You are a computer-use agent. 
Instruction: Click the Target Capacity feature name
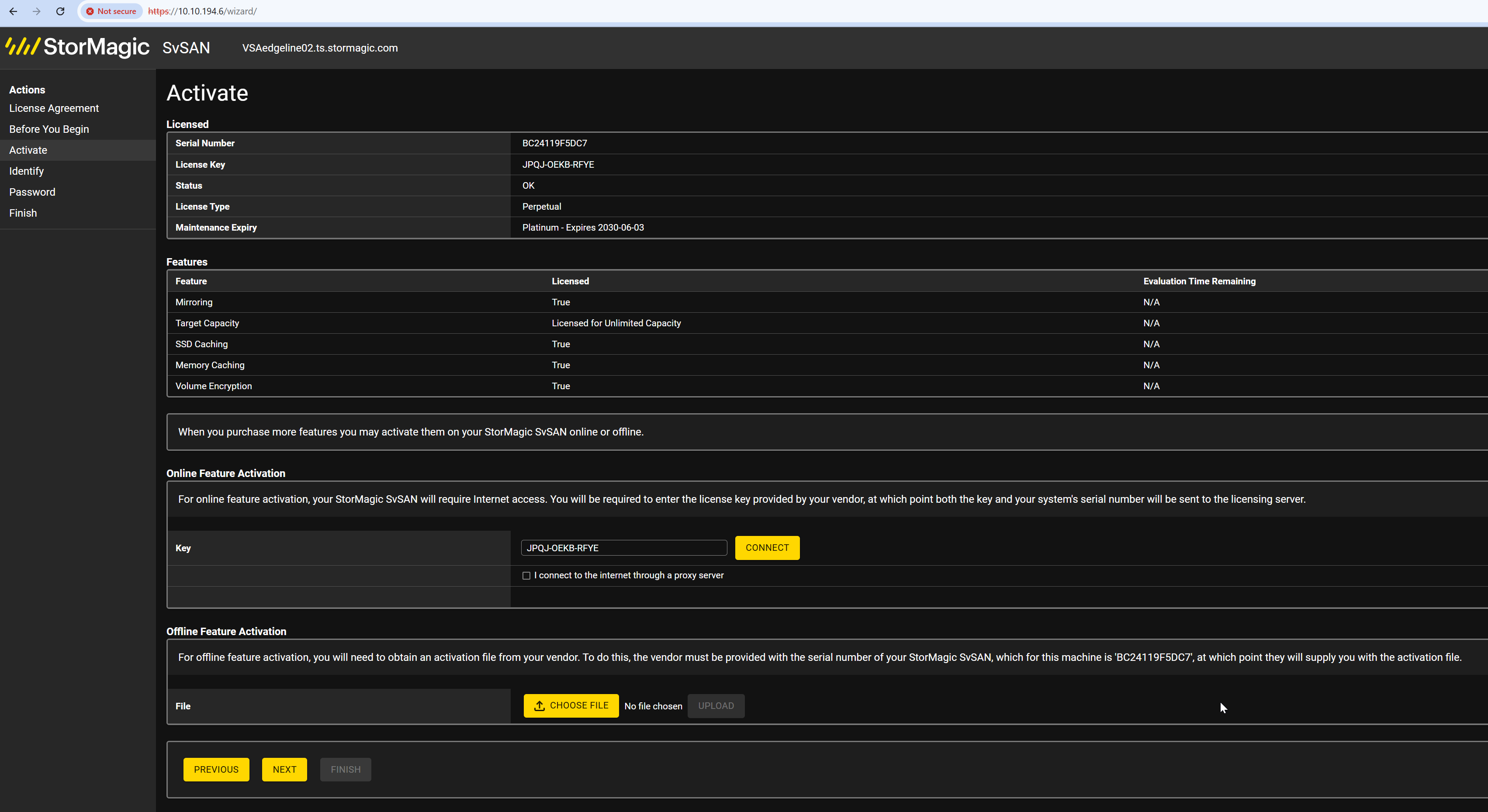click(x=208, y=323)
